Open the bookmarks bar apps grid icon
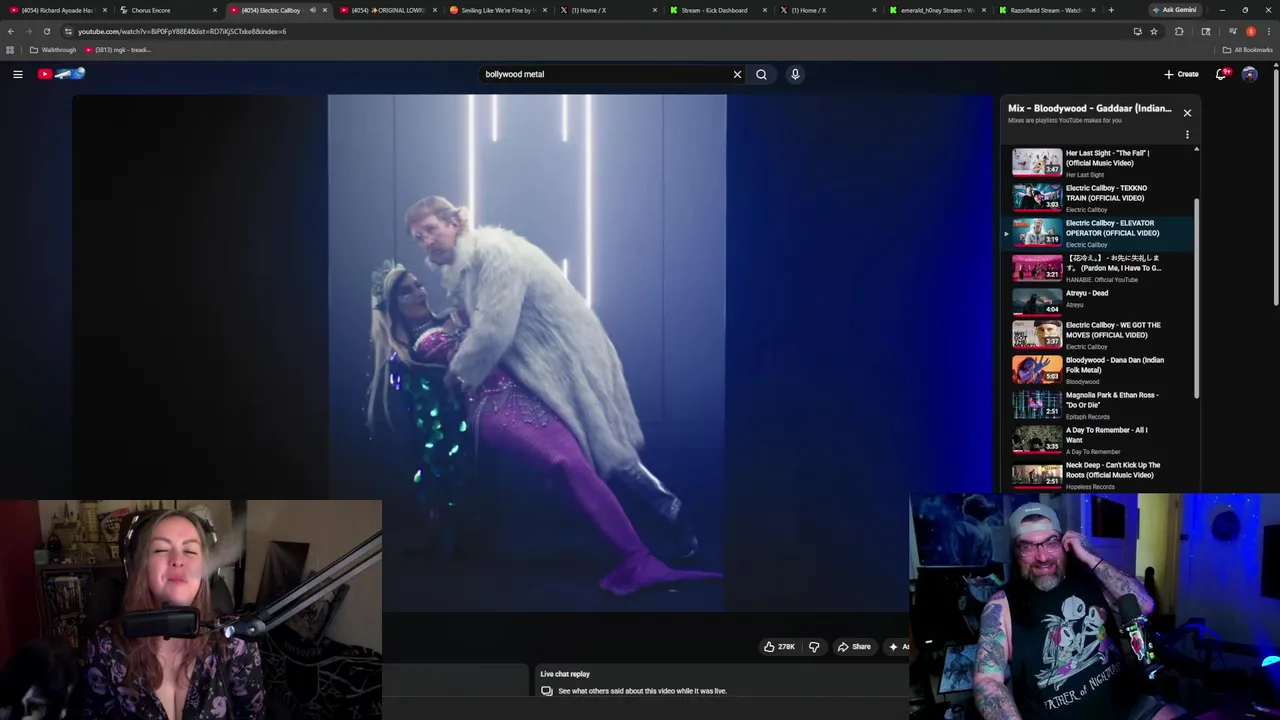 point(10,50)
